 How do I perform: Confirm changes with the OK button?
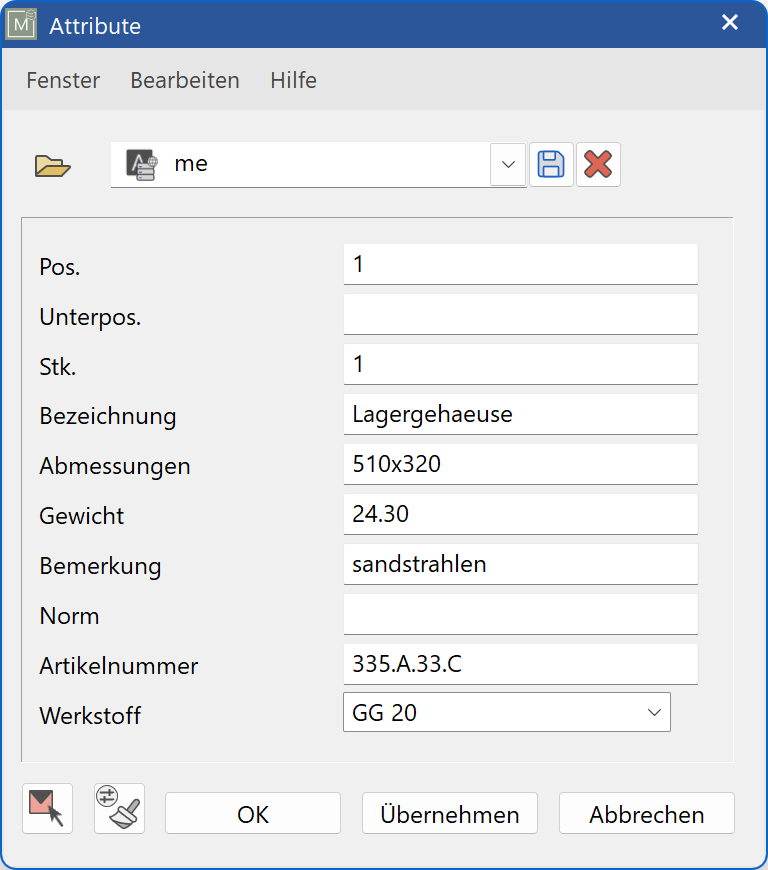click(x=252, y=814)
